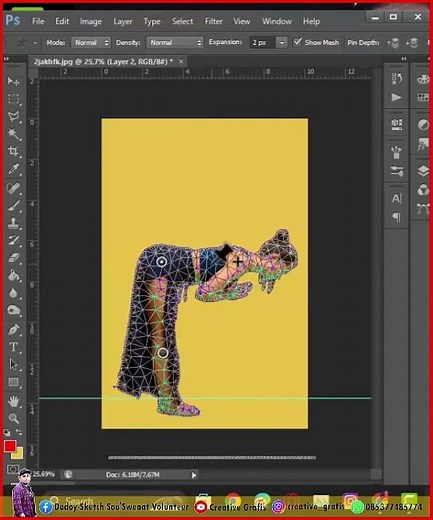433x520 pixels.
Task: Select the Brush tool
Action: [x=13, y=205]
